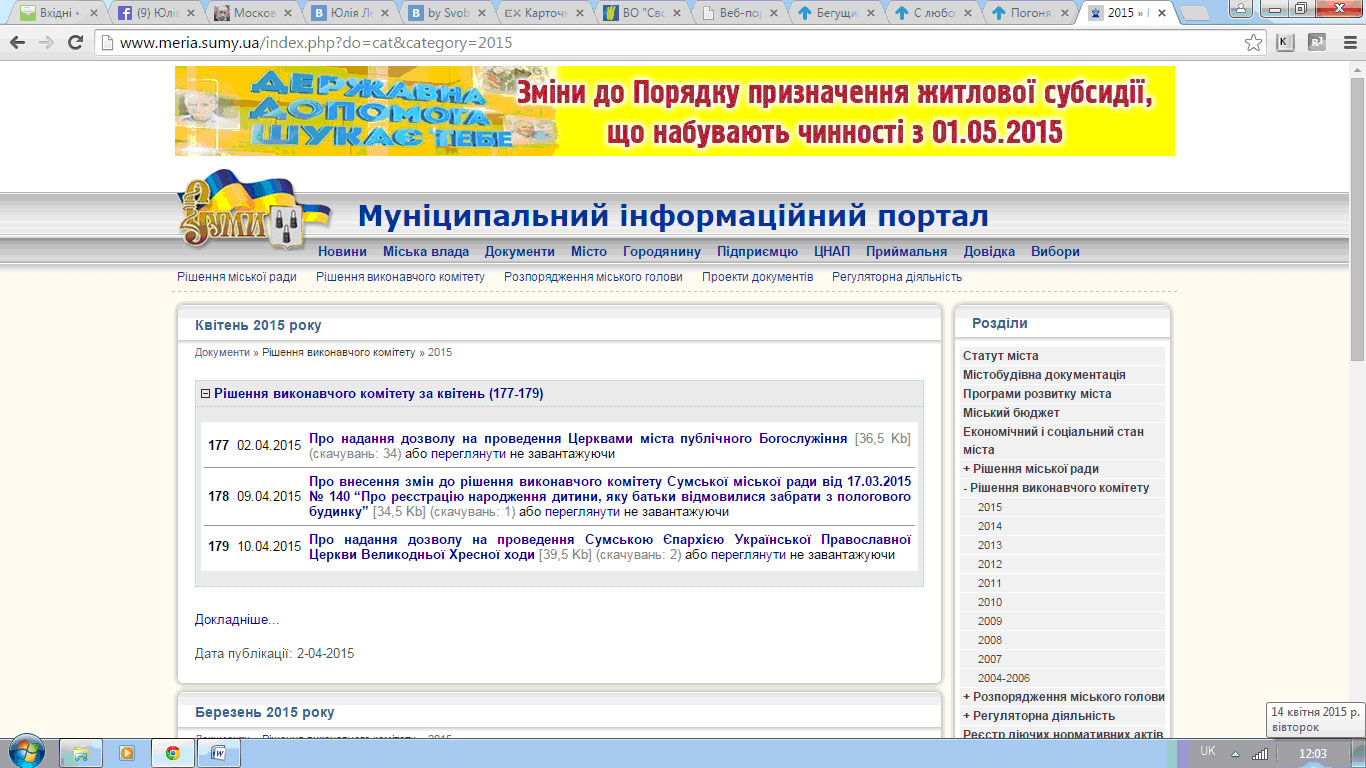Screen dimensions: 1366x768
Task: Click the R extension icon beside the K icon
Action: pos(1316,43)
